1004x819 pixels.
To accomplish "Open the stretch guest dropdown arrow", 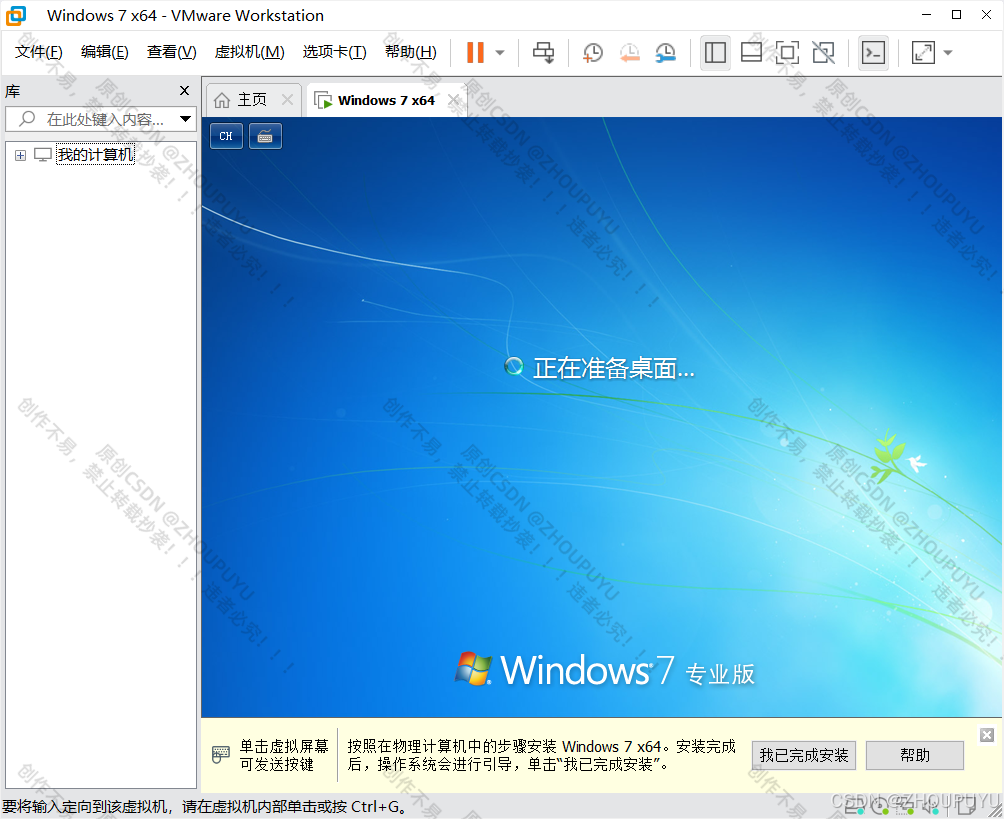I will 948,53.
